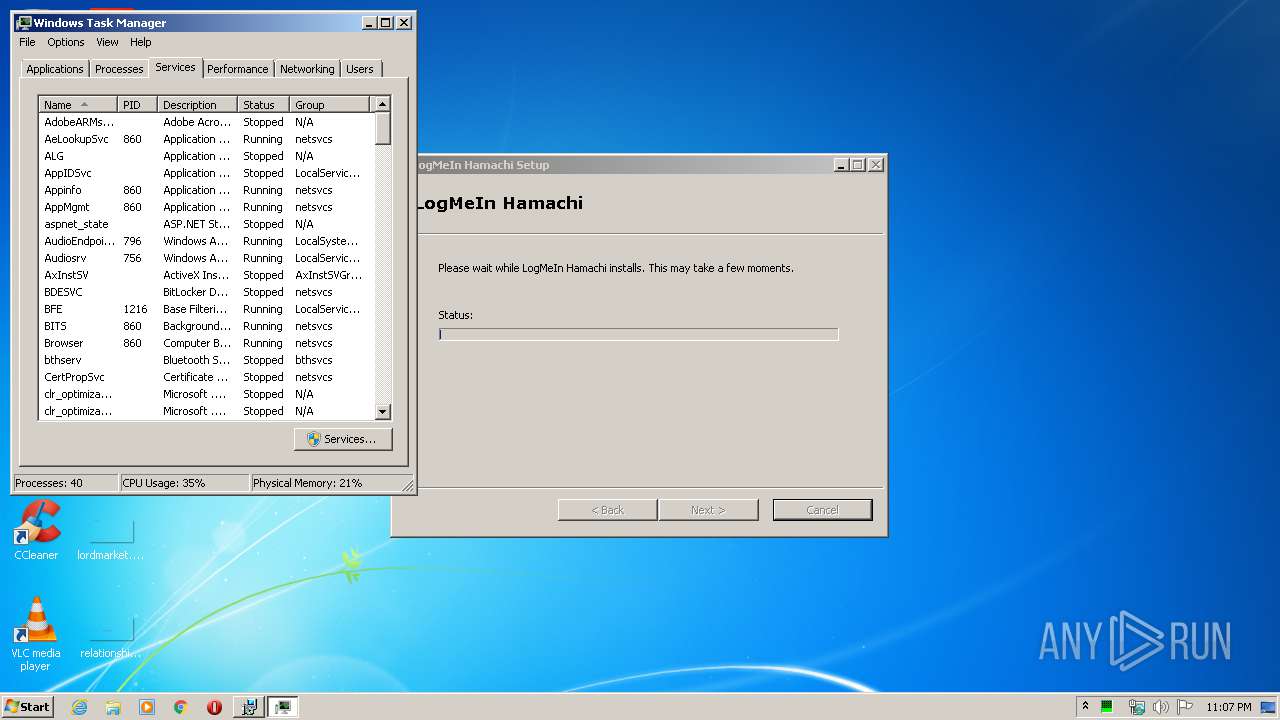The height and width of the screenshot is (720, 1280).
Task: Switch to the Users tab
Action: tap(360, 69)
